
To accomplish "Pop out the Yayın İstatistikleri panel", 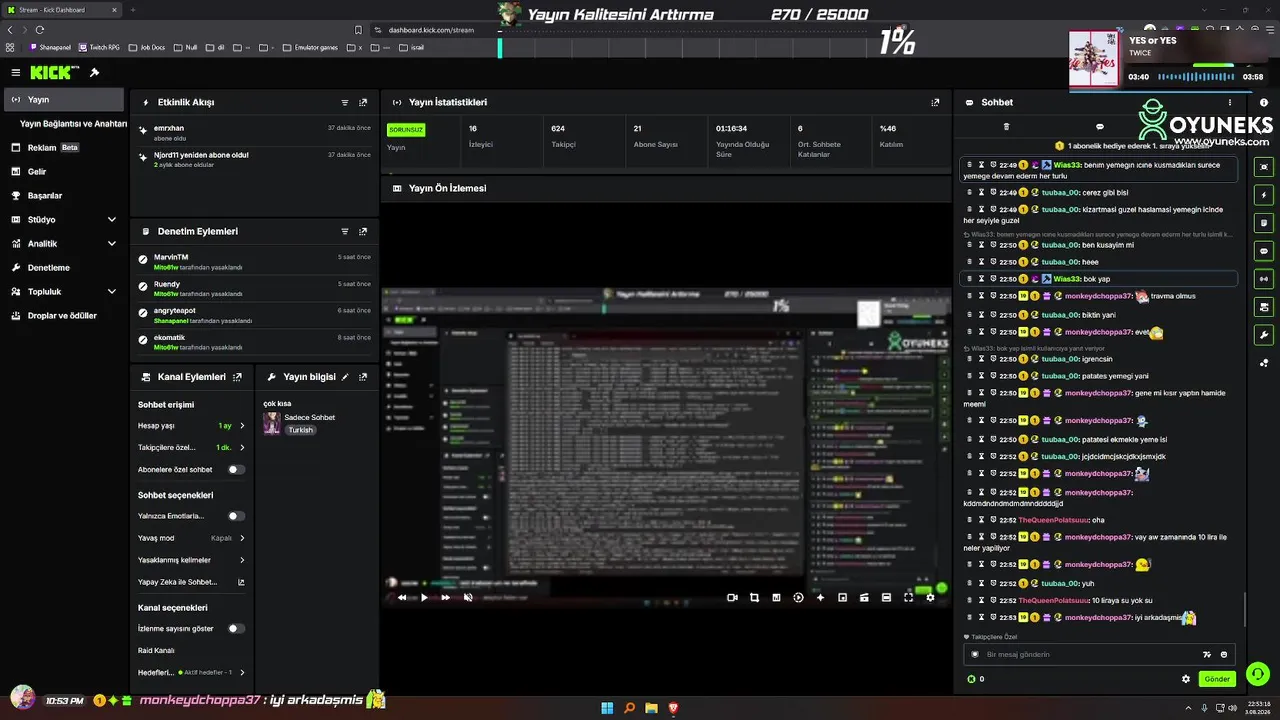I will pyautogui.click(x=935, y=102).
